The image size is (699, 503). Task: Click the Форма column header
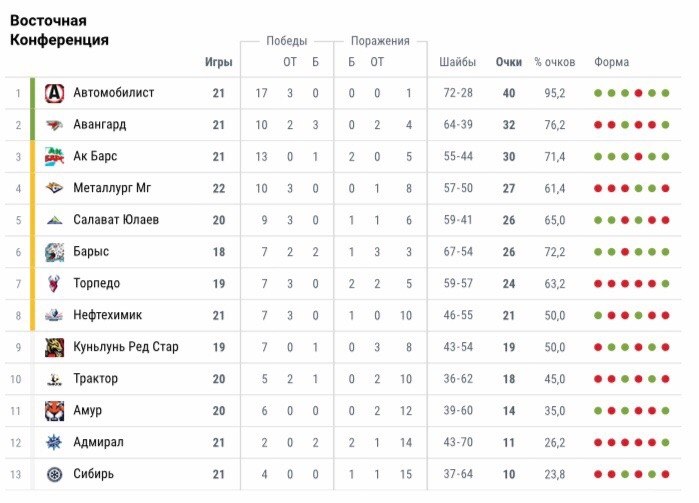click(611, 62)
